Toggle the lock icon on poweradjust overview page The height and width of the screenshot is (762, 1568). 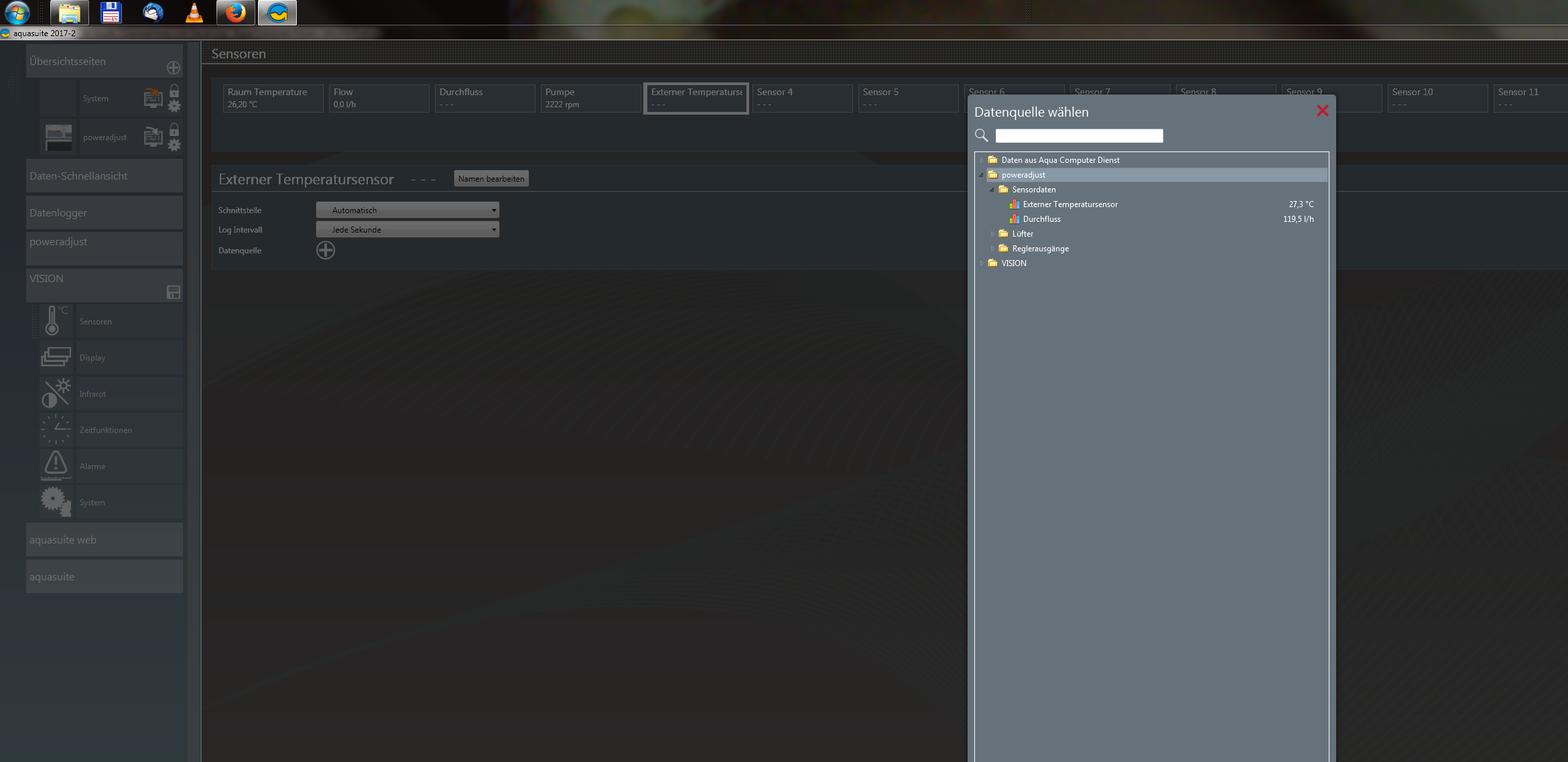point(174,129)
